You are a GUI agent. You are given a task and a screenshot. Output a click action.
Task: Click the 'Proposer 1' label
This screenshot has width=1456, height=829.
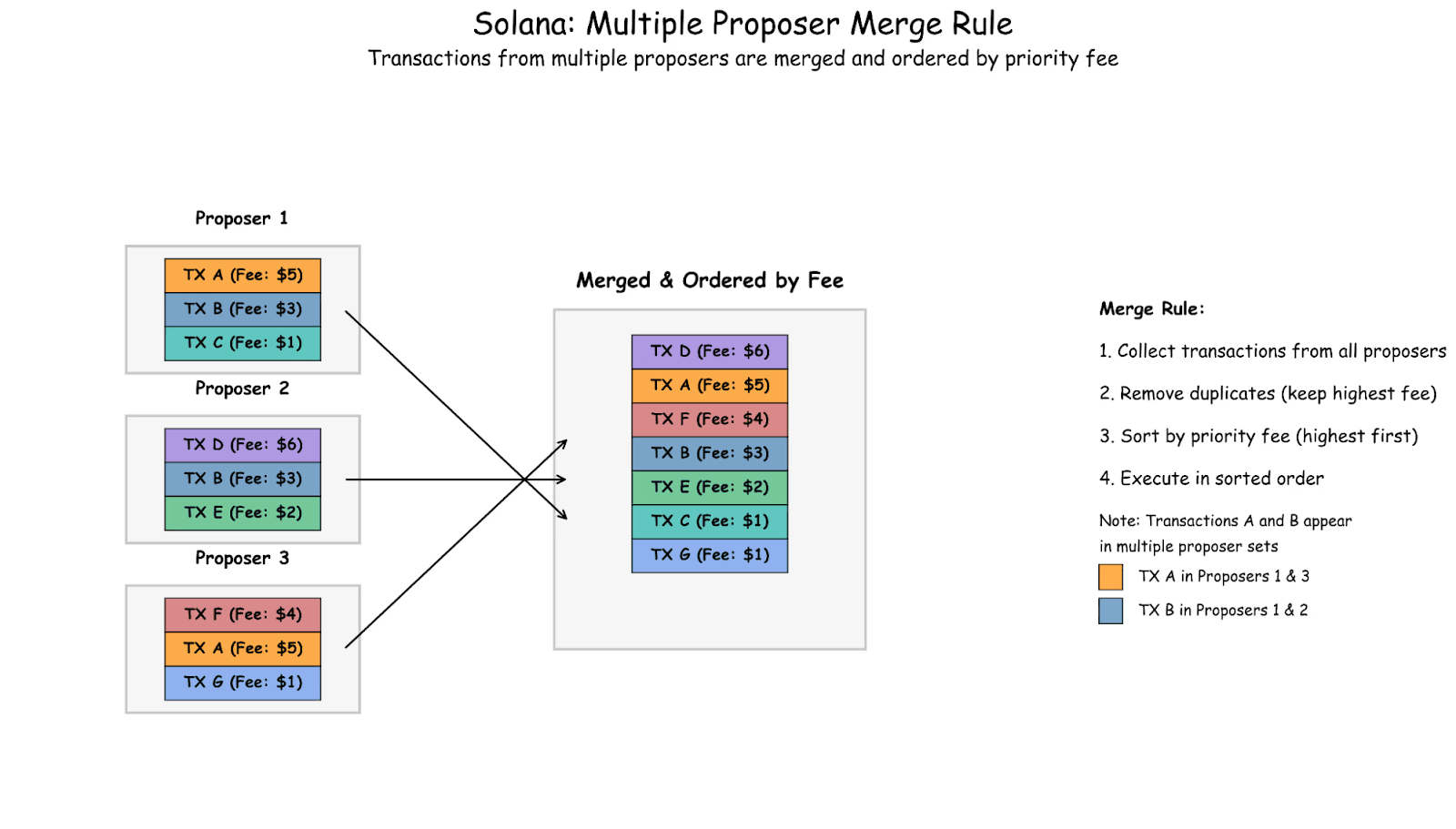pyautogui.click(x=241, y=218)
